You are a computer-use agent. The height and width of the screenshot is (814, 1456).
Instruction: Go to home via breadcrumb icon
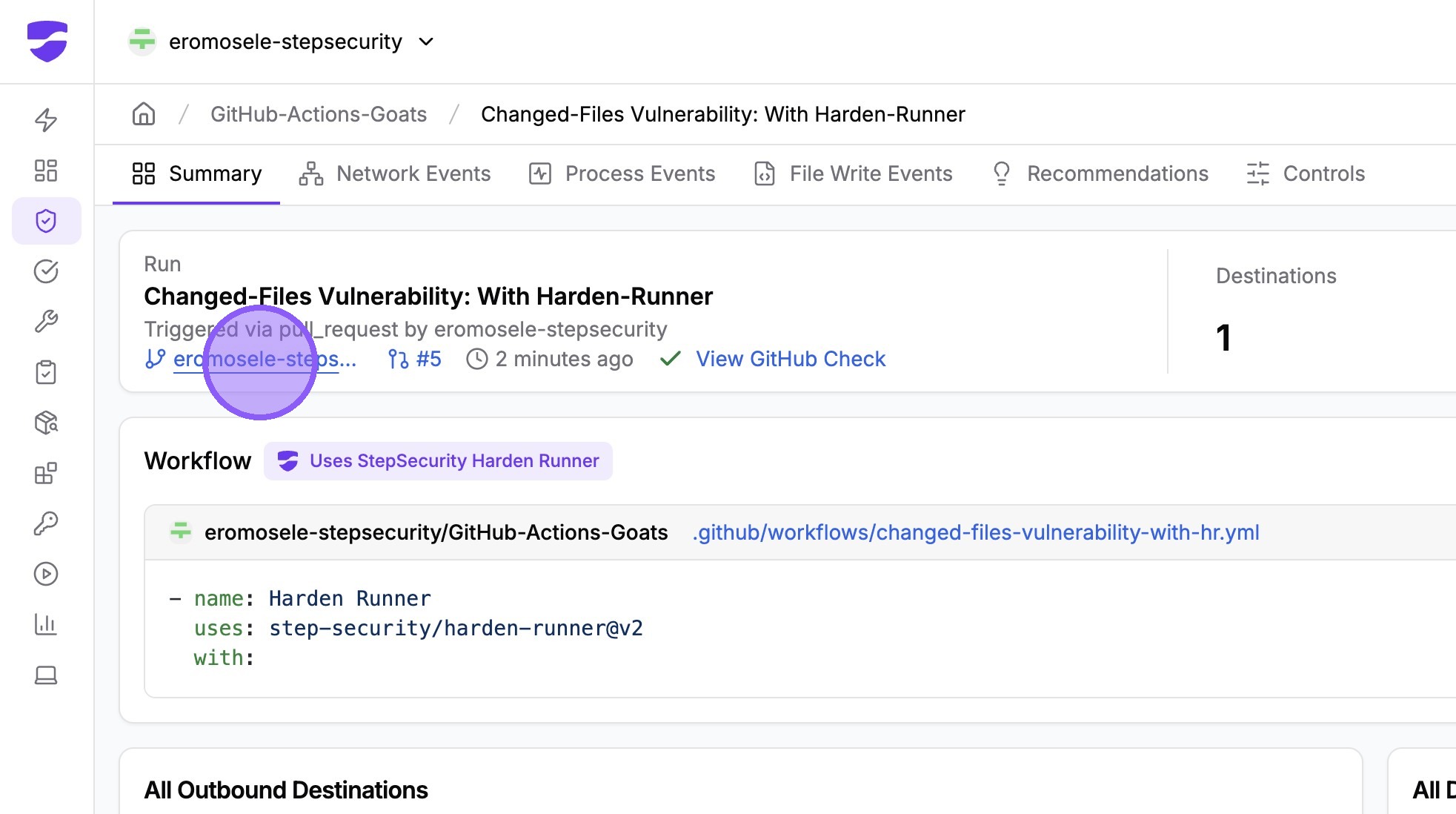(144, 114)
